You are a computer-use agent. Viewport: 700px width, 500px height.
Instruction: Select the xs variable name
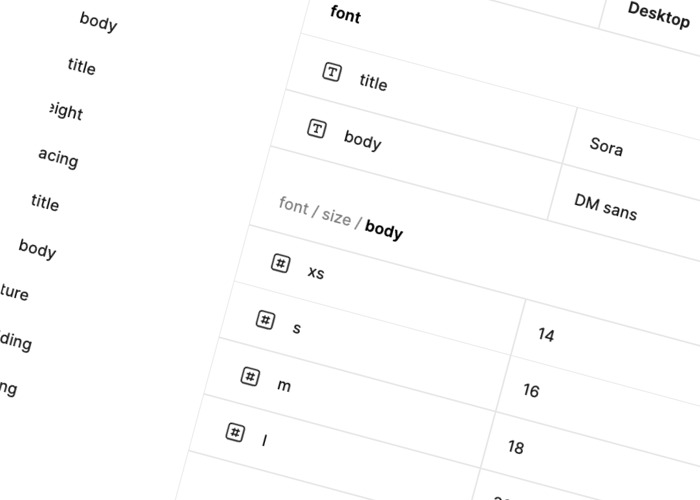pos(316,272)
